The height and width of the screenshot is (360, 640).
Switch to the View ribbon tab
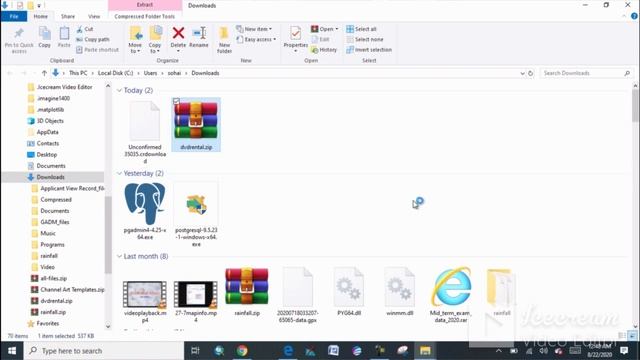click(94, 16)
